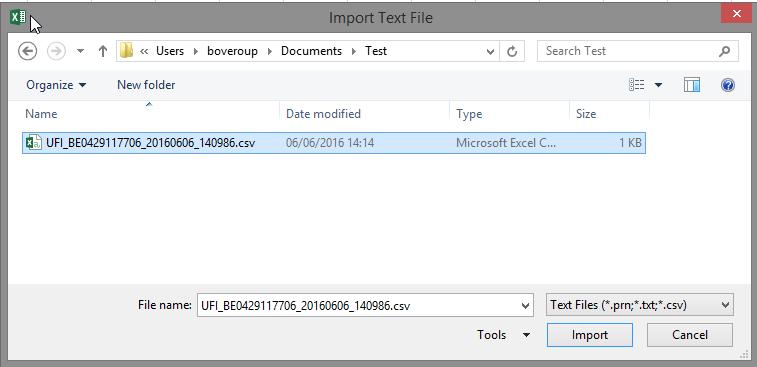Expand subfolders arrow after Documents

click(x=353, y=51)
